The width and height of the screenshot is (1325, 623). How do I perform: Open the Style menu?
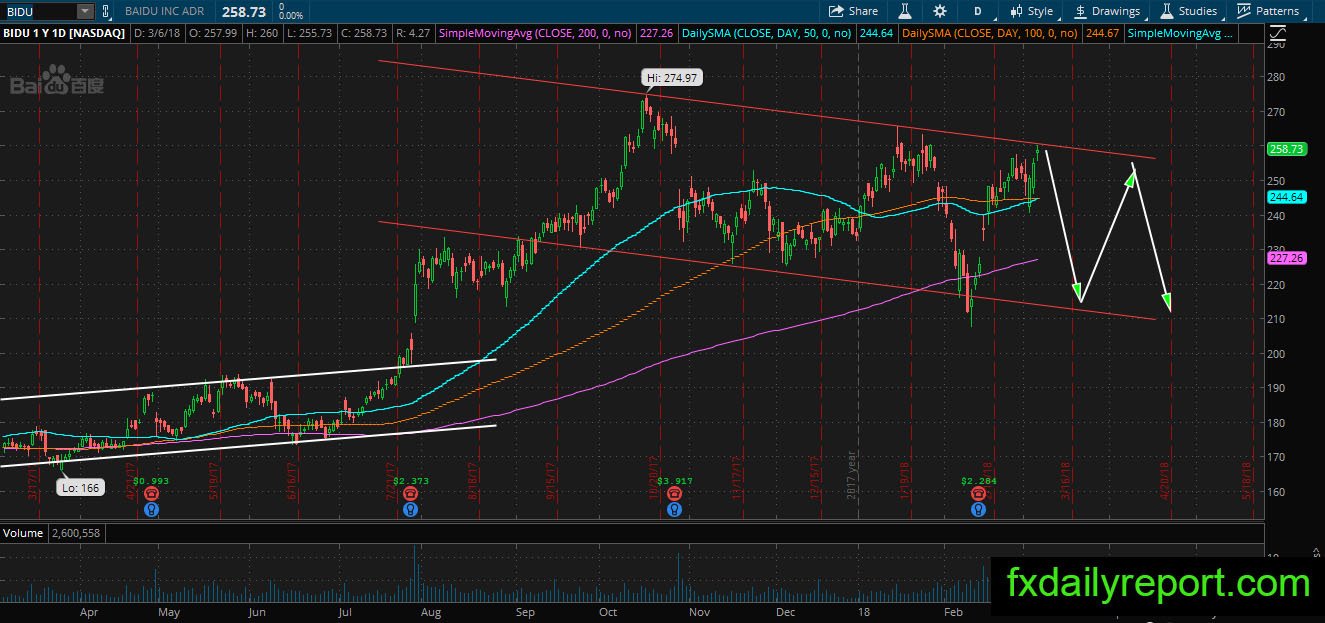[x=1034, y=11]
